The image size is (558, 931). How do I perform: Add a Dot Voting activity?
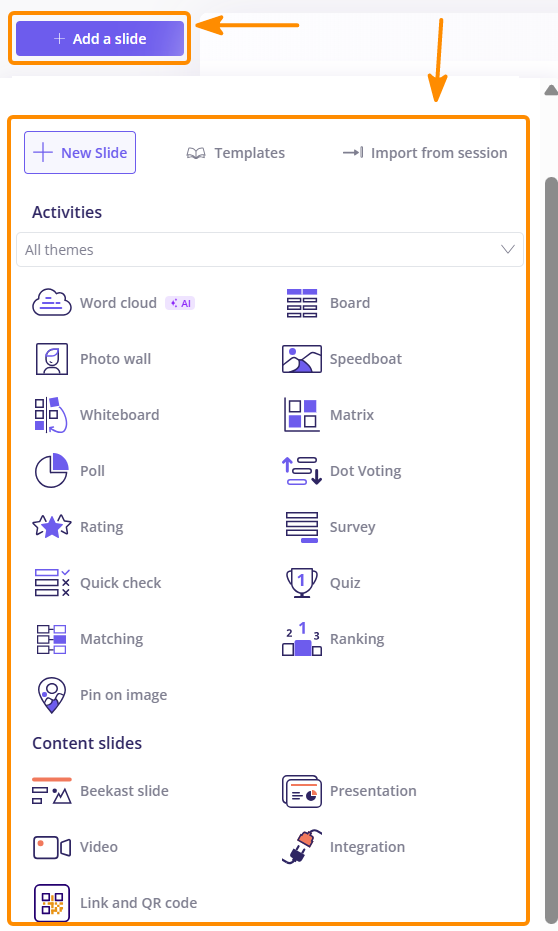(342, 471)
